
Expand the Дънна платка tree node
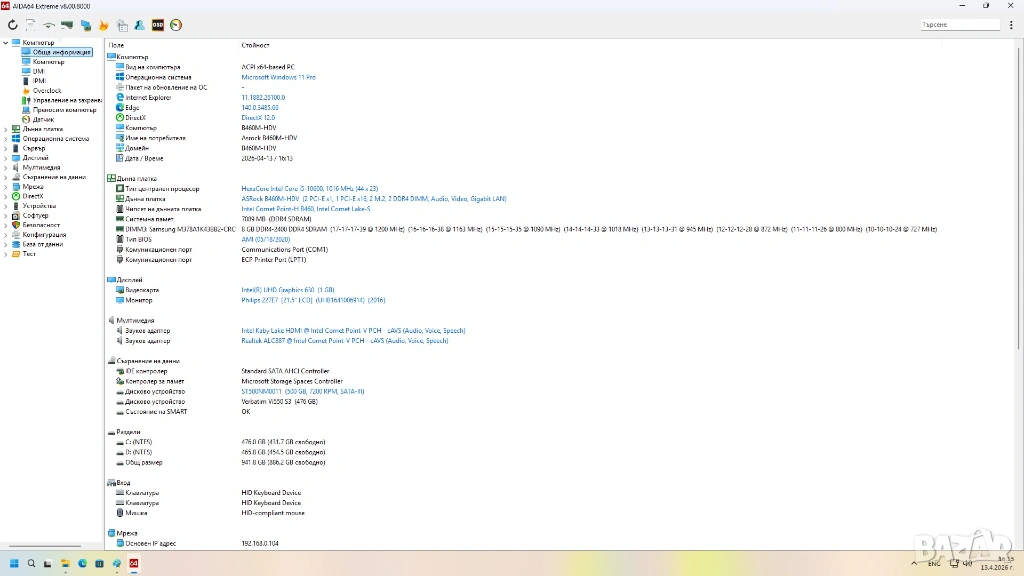click(6, 129)
